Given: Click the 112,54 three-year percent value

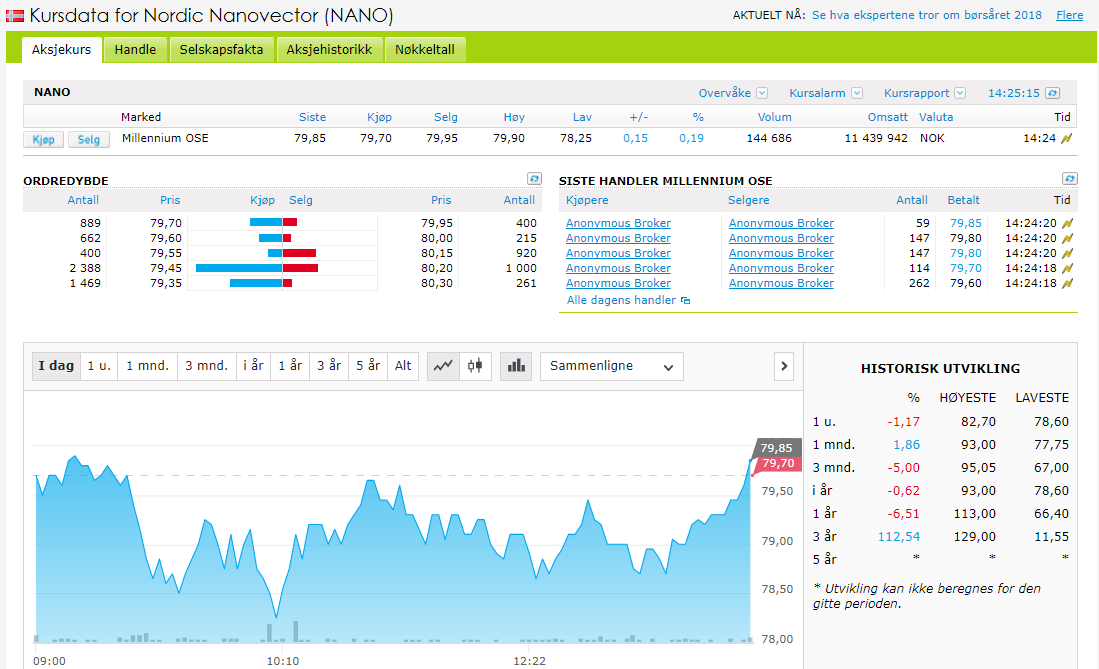Looking at the screenshot, I should [899, 536].
